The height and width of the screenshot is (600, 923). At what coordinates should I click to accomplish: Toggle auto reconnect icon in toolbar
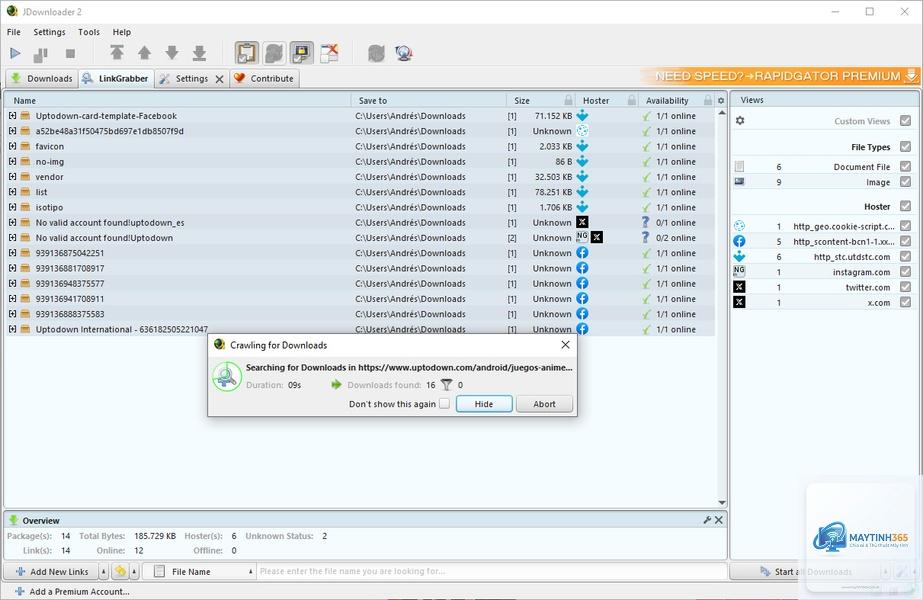[x=274, y=53]
